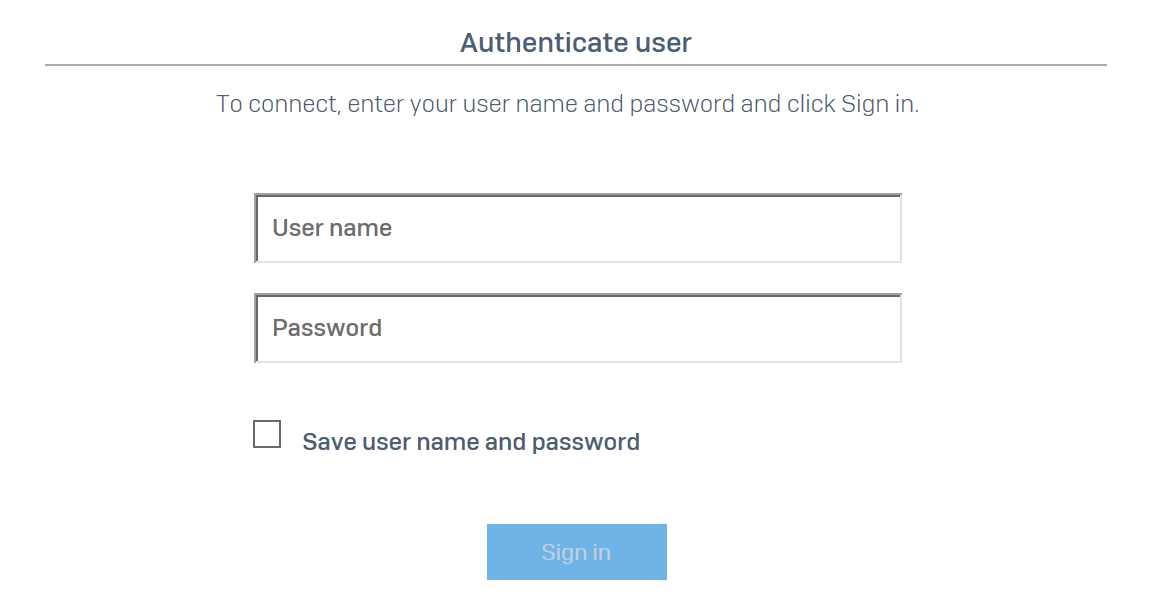This screenshot has height=596, width=1151.
Task: Click the divider line under Authenticate user
Action: point(576,65)
